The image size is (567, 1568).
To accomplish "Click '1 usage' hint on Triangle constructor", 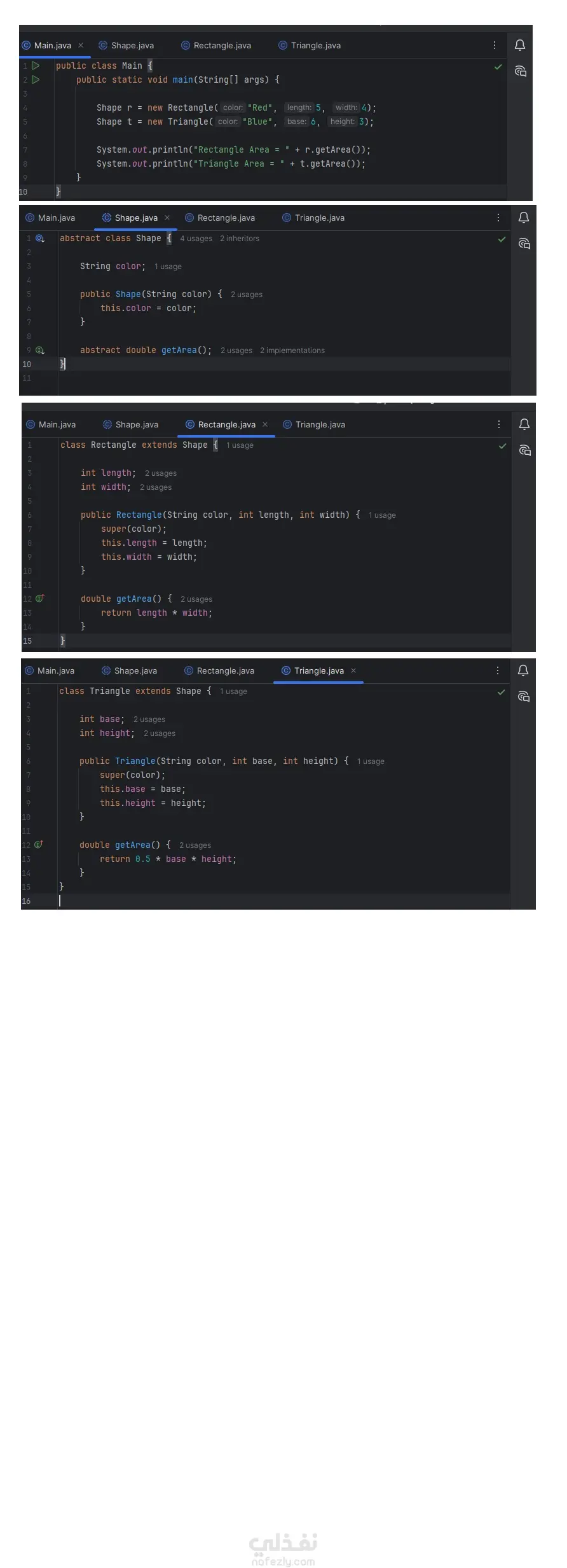I will [x=371, y=761].
